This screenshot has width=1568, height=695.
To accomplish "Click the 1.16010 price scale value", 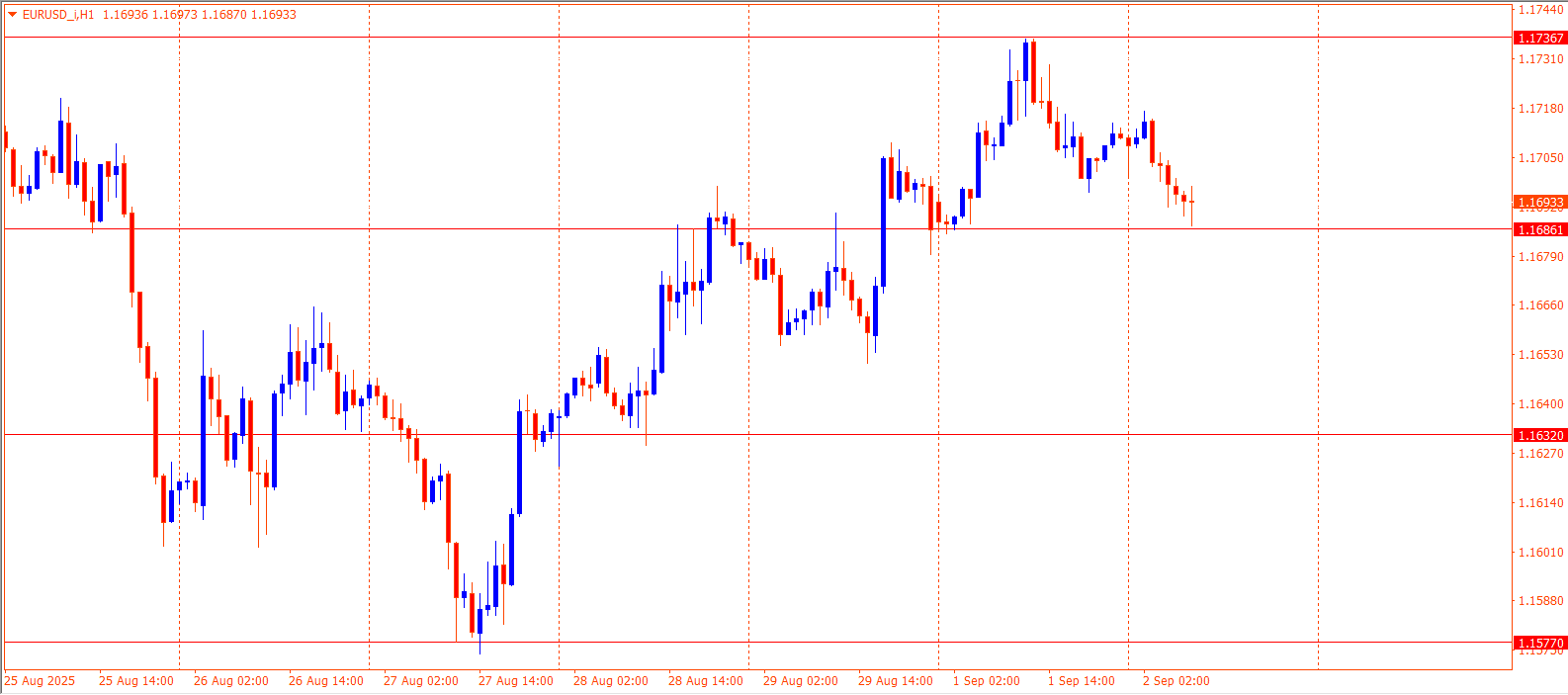I will pyautogui.click(x=1540, y=552).
